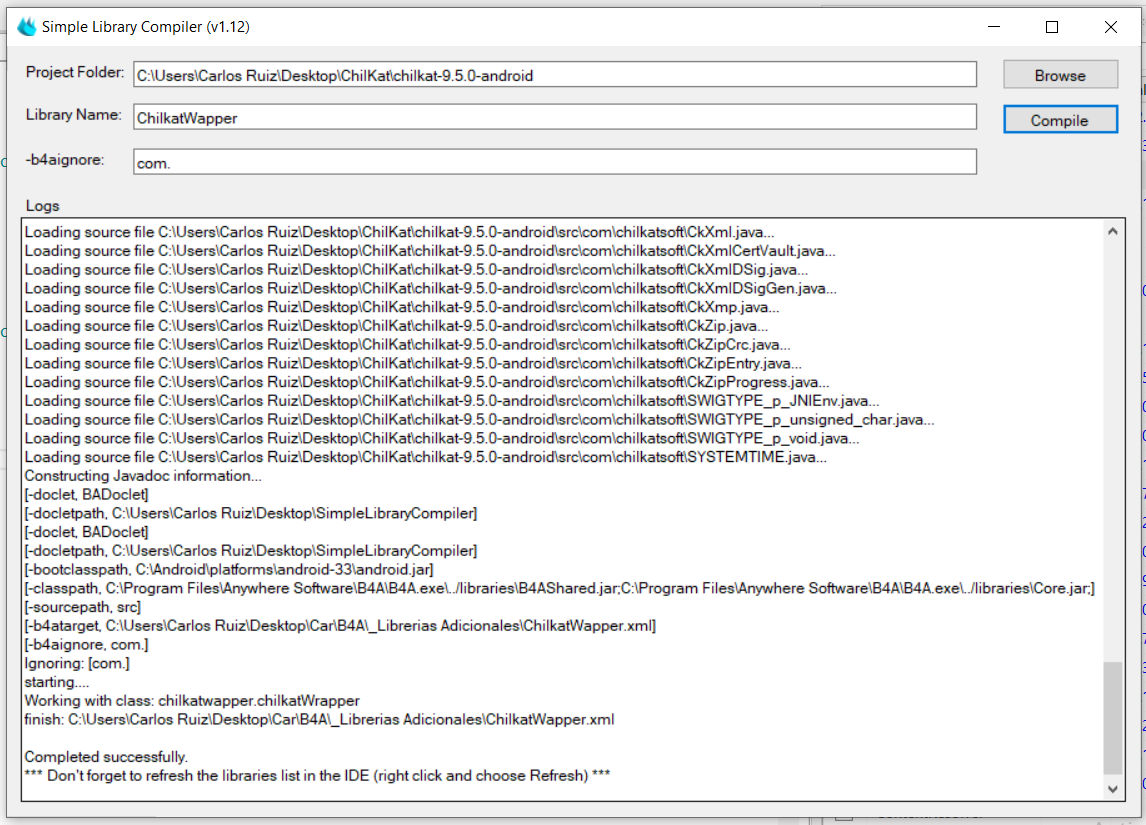Click the '[-b4aignore, com.]' log line
This screenshot has width=1146, height=825.
tap(86, 645)
